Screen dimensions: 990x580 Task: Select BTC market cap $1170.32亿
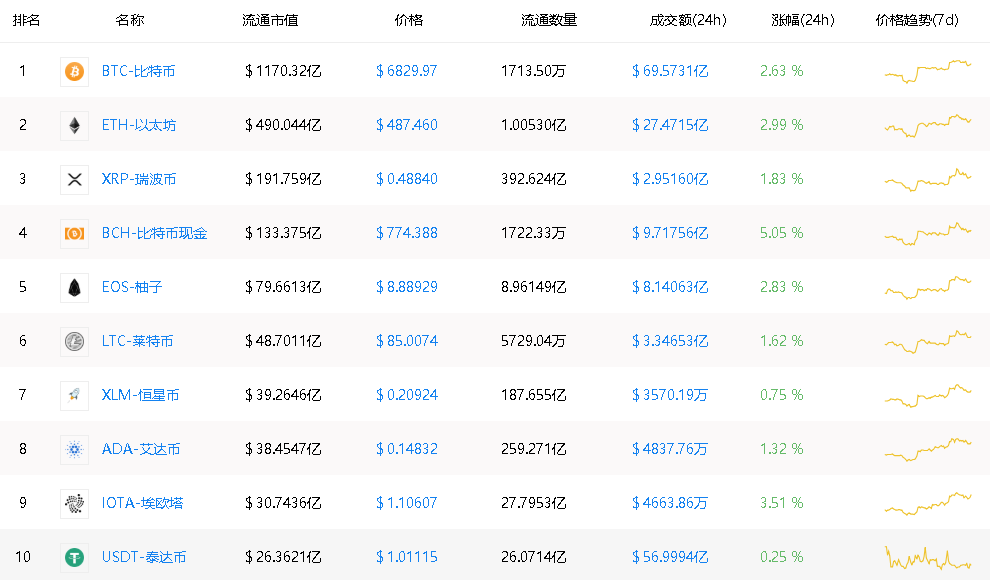click(x=283, y=71)
